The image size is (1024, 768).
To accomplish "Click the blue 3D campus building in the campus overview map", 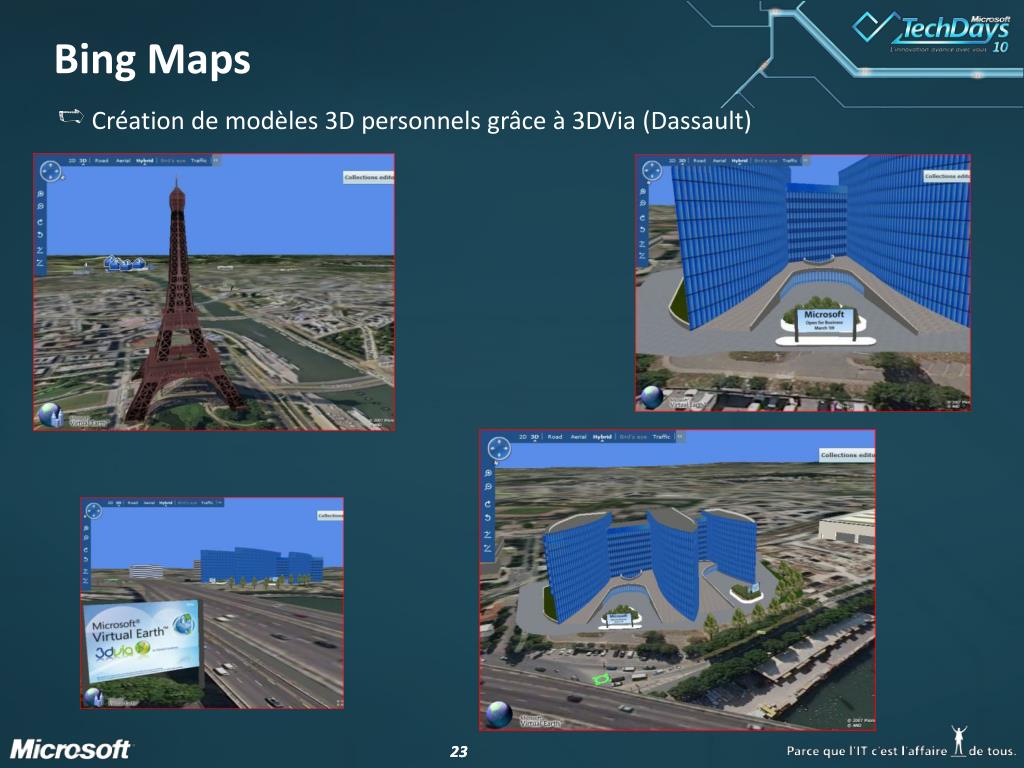I will pyautogui.click(x=650, y=564).
